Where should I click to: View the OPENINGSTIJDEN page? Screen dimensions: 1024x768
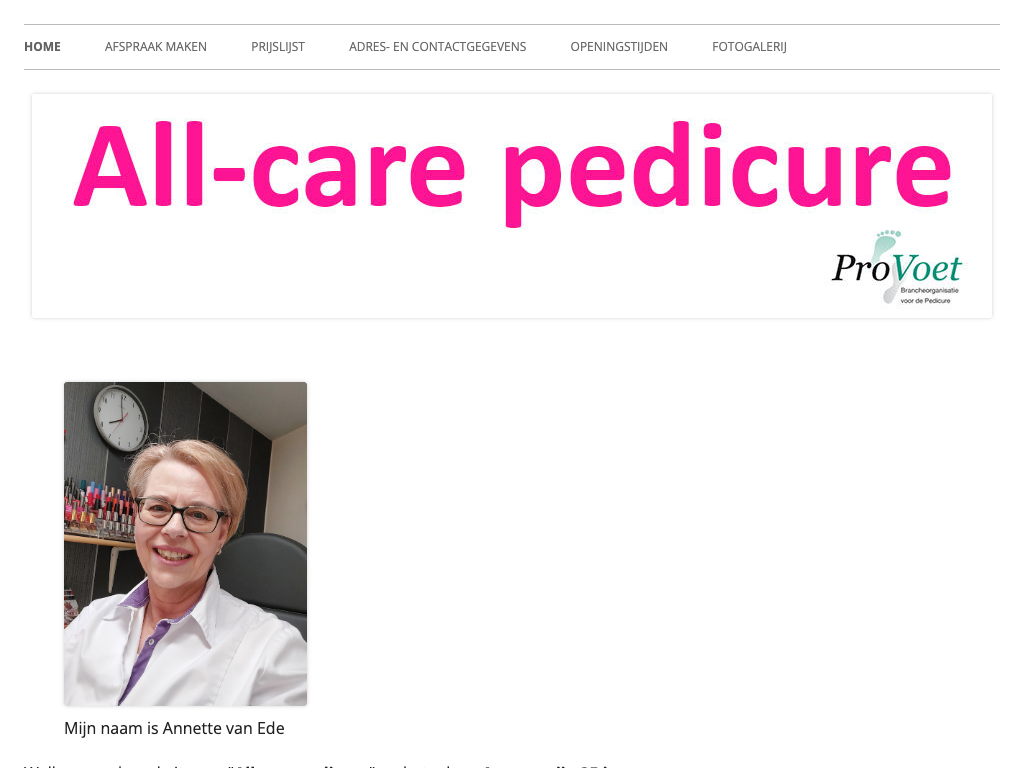pyautogui.click(x=619, y=47)
